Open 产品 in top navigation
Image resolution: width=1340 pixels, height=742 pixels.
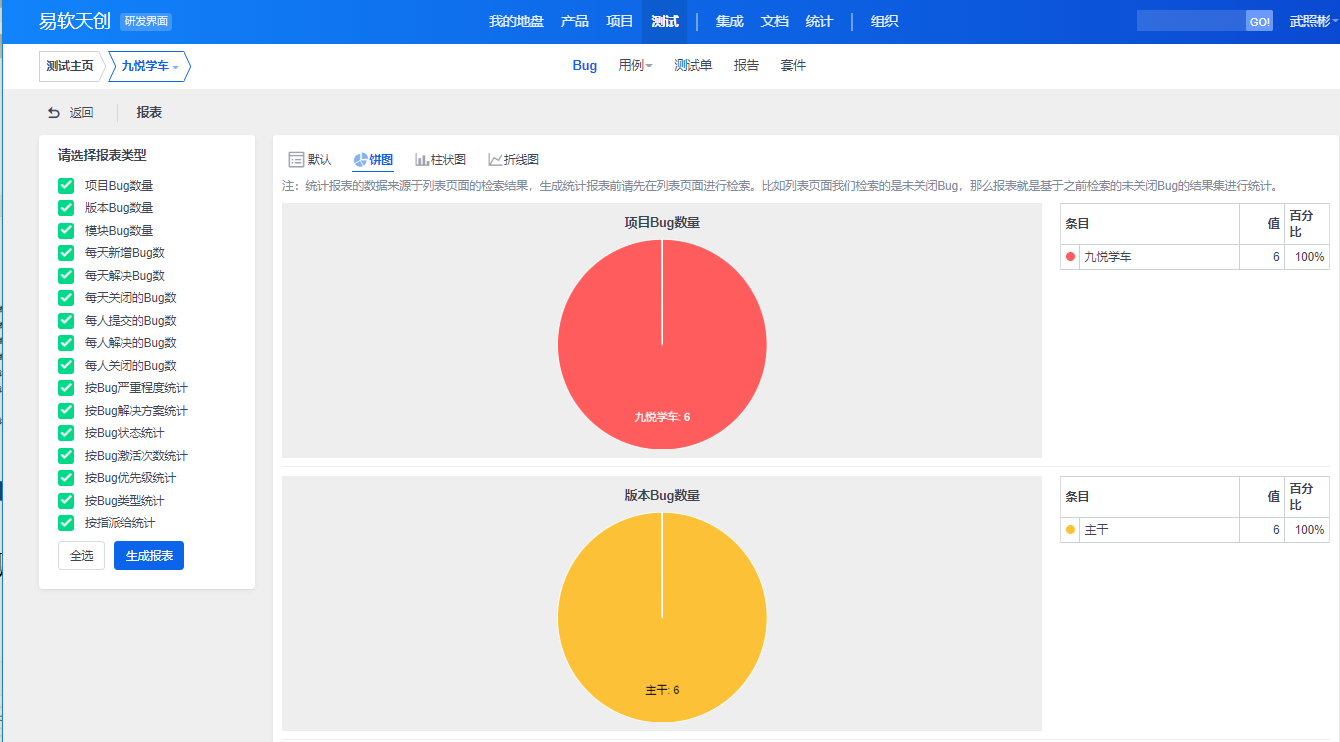point(575,21)
